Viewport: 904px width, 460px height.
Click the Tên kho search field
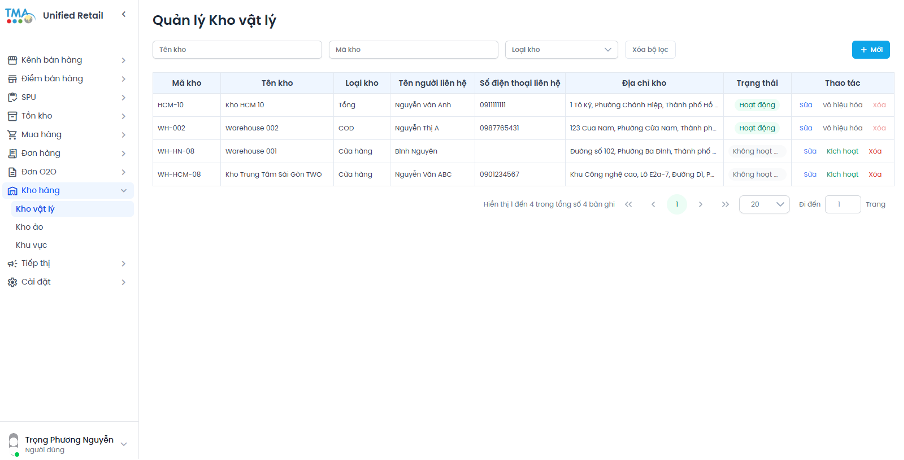pos(237,49)
